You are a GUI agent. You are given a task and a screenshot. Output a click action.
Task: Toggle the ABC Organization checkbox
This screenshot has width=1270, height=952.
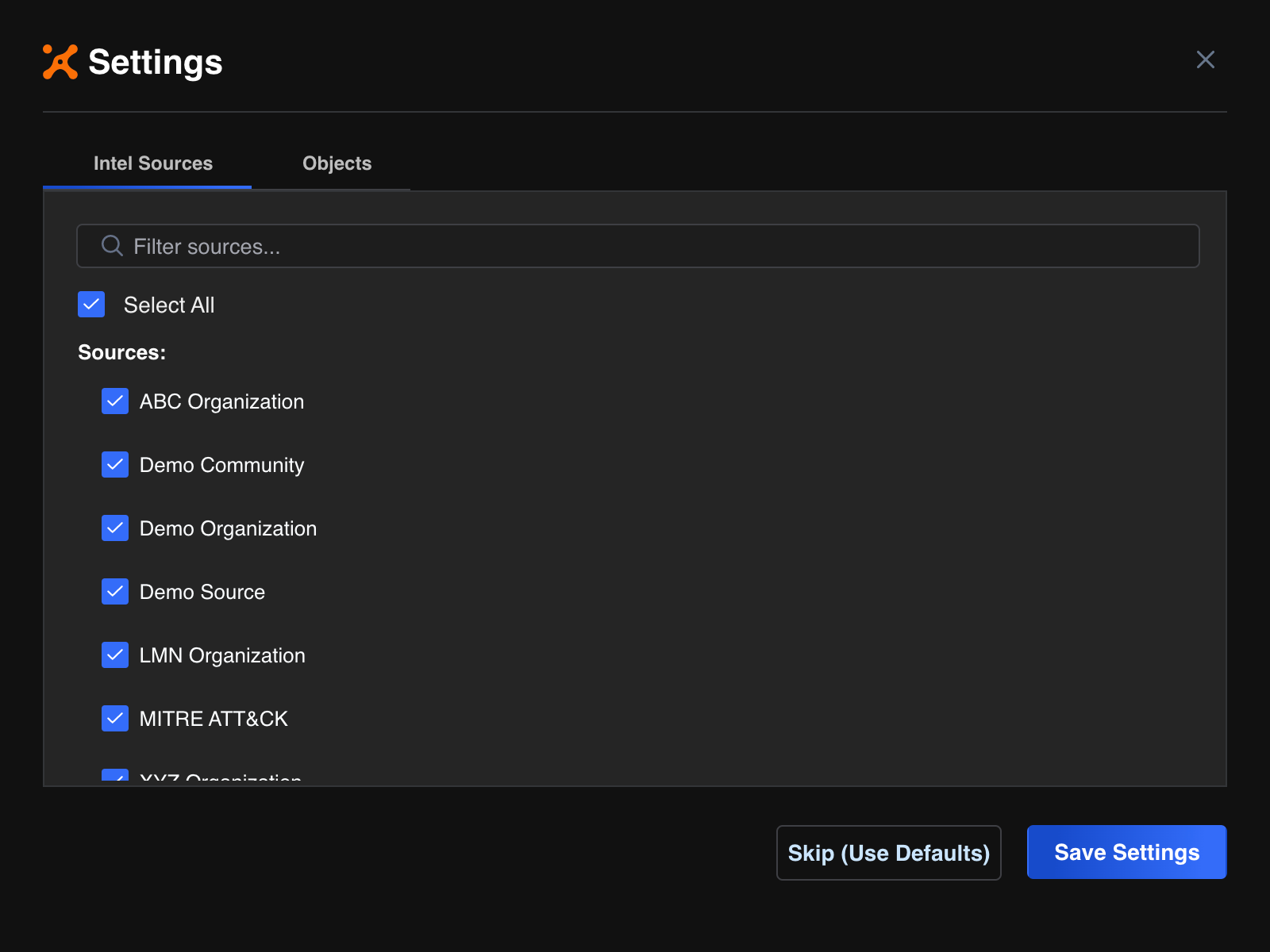[115, 401]
